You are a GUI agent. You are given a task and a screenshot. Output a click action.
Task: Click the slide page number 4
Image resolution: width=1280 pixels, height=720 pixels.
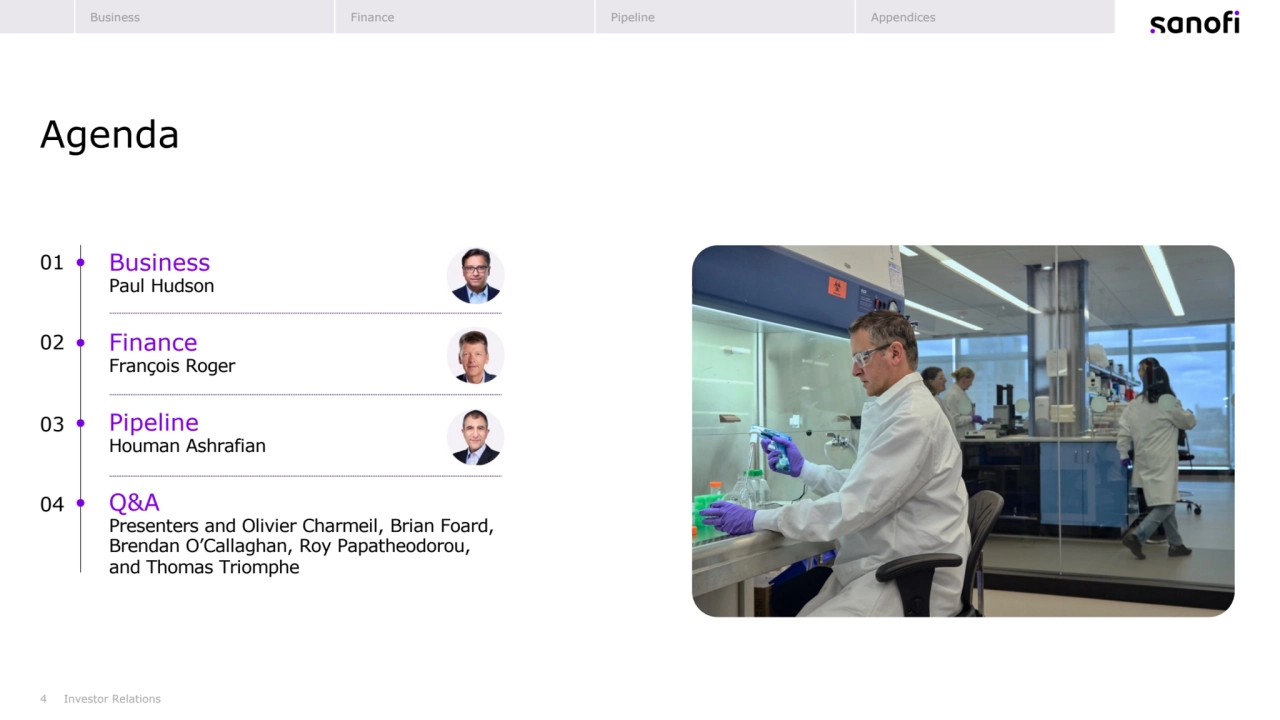(43, 699)
